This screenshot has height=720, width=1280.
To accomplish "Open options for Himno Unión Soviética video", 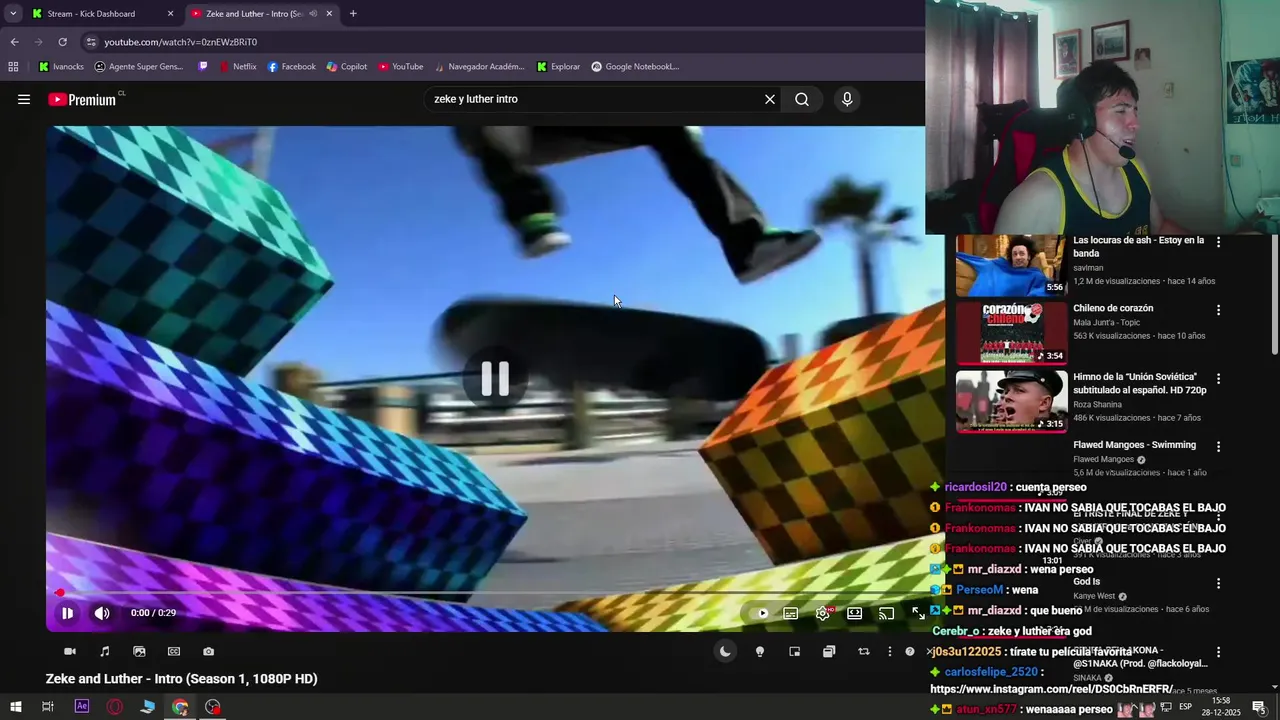I will point(1218,379).
